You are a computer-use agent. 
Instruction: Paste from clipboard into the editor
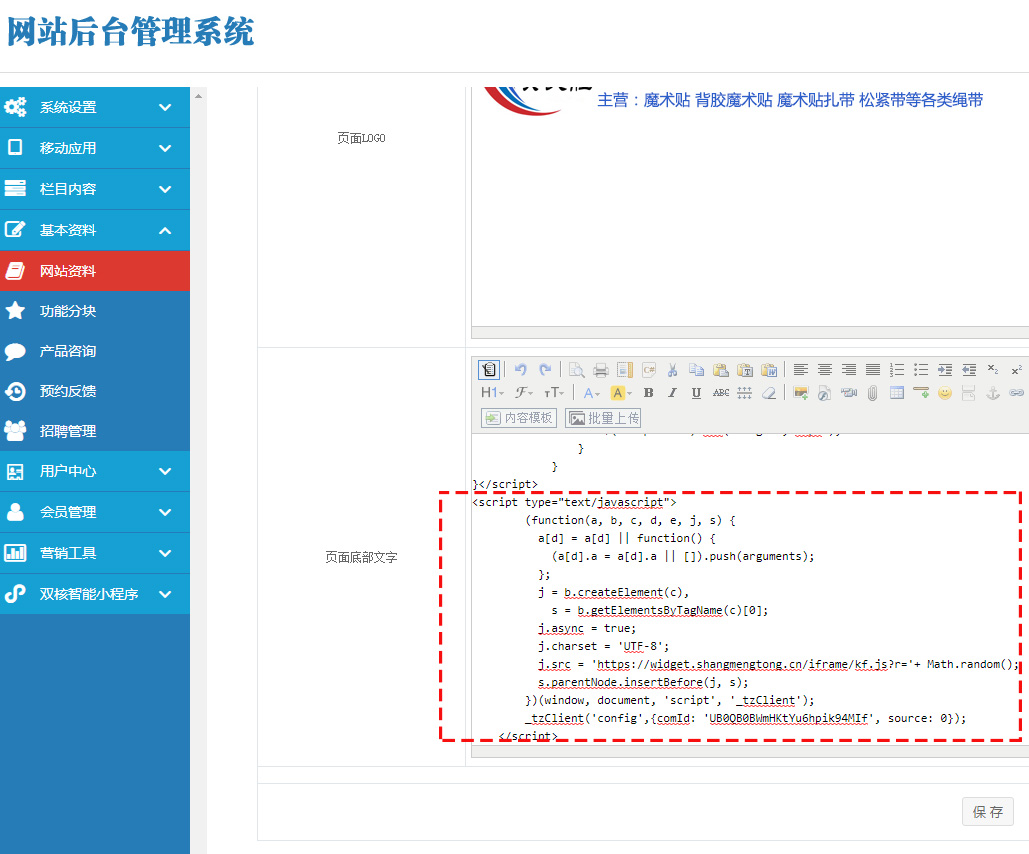tap(721, 370)
